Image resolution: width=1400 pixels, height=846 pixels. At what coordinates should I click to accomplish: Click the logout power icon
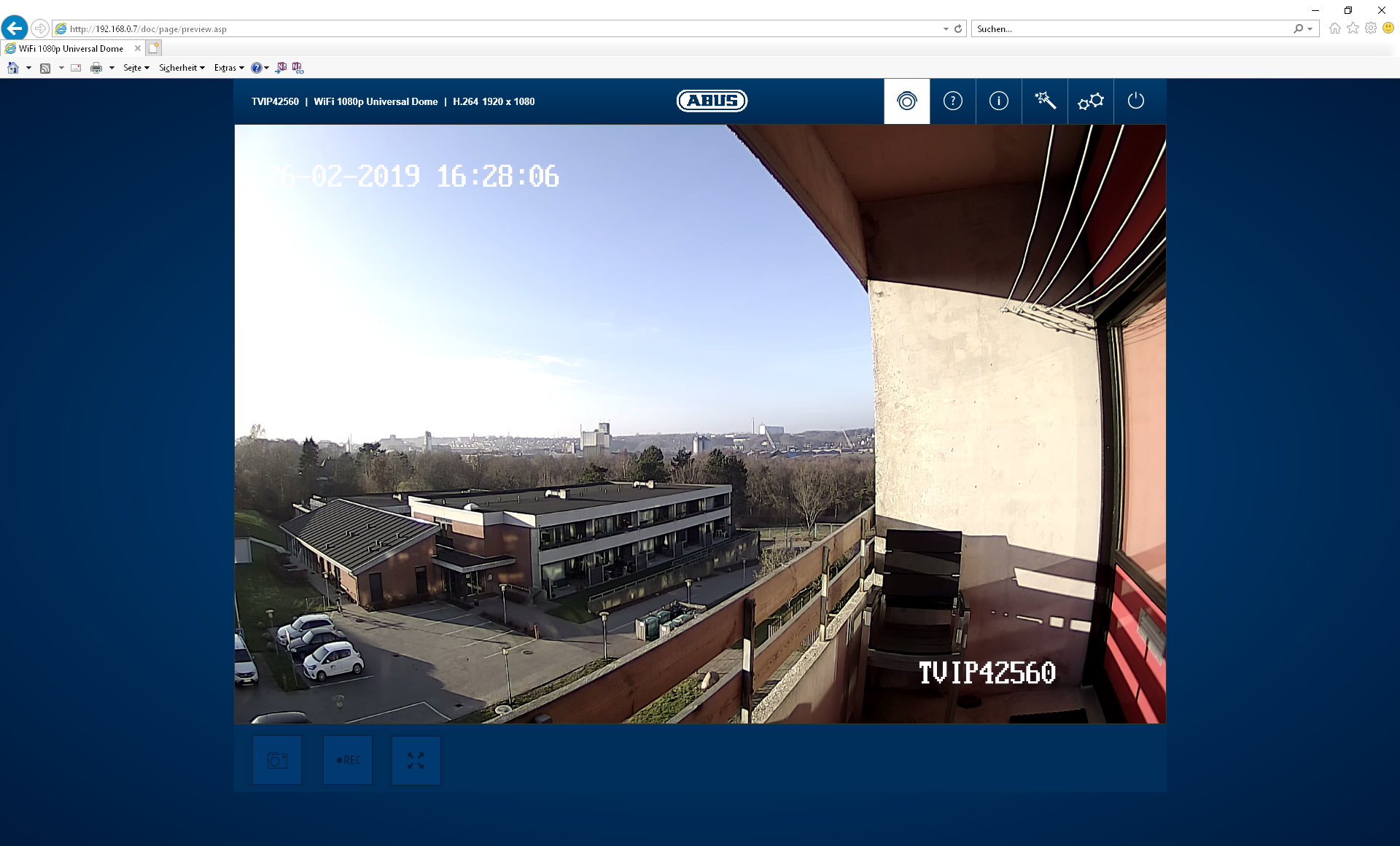click(1135, 101)
